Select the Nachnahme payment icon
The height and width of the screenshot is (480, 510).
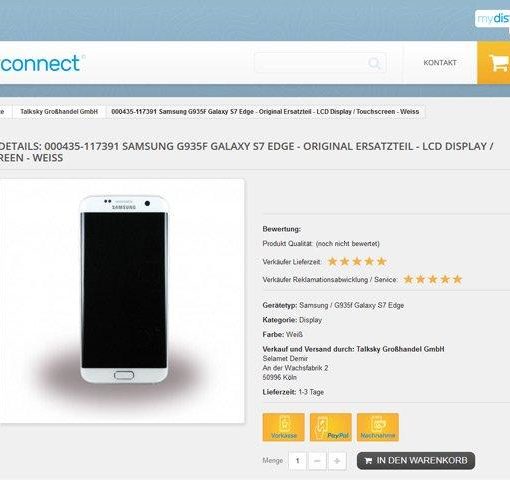pyautogui.click(x=378, y=427)
